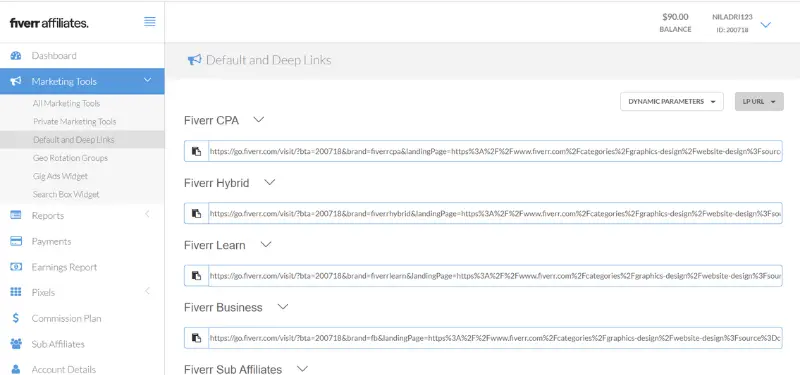This screenshot has height=375, width=800.
Task: Copy the Fiverr Hybrid link
Action: 196,213
